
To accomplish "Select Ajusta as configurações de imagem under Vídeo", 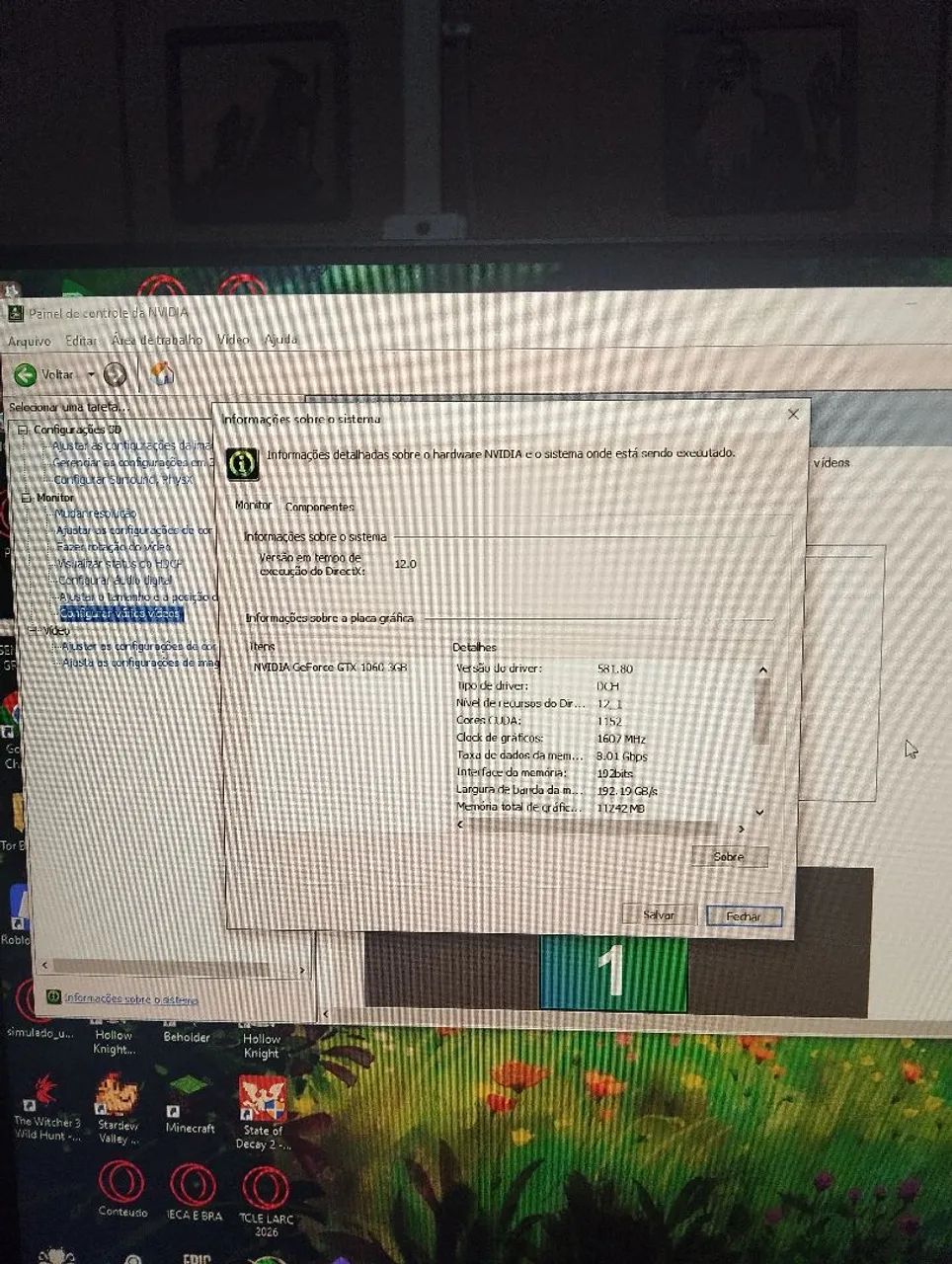I will coord(140,664).
